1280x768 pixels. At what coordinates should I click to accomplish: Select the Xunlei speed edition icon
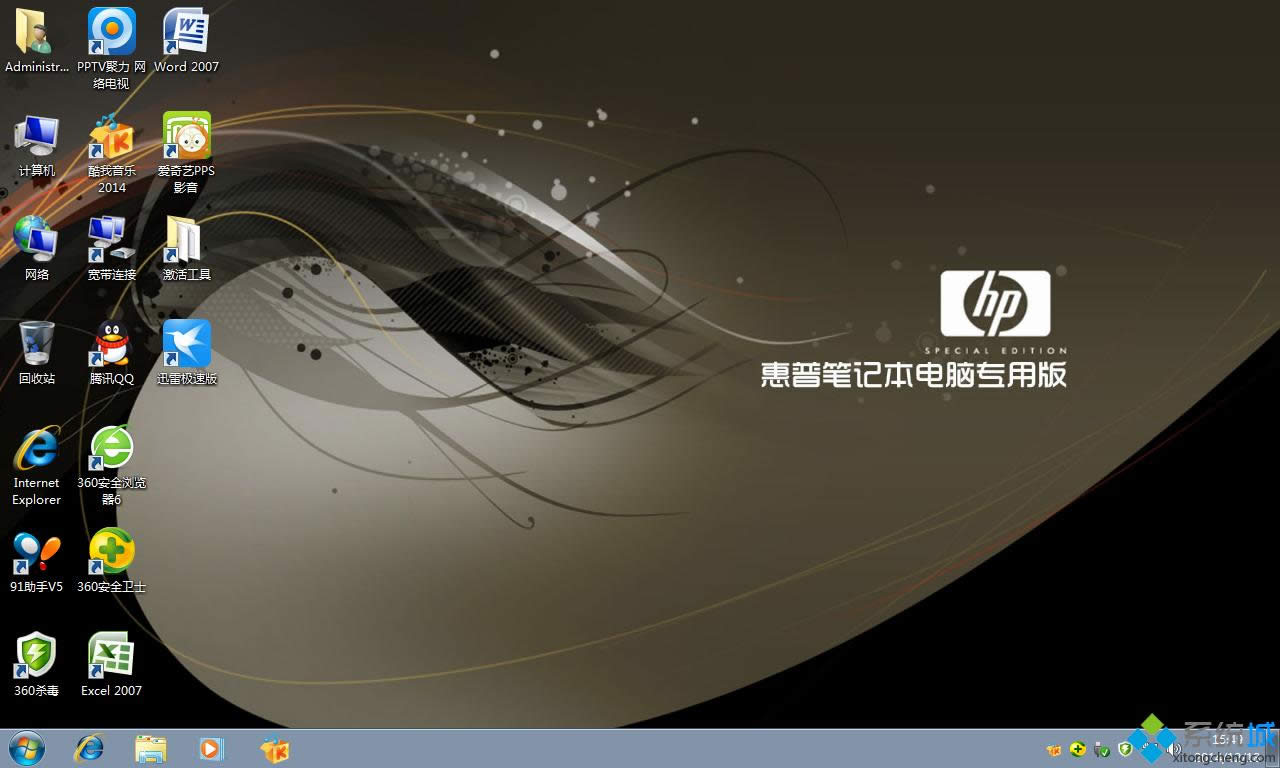pyautogui.click(x=186, y=345)
